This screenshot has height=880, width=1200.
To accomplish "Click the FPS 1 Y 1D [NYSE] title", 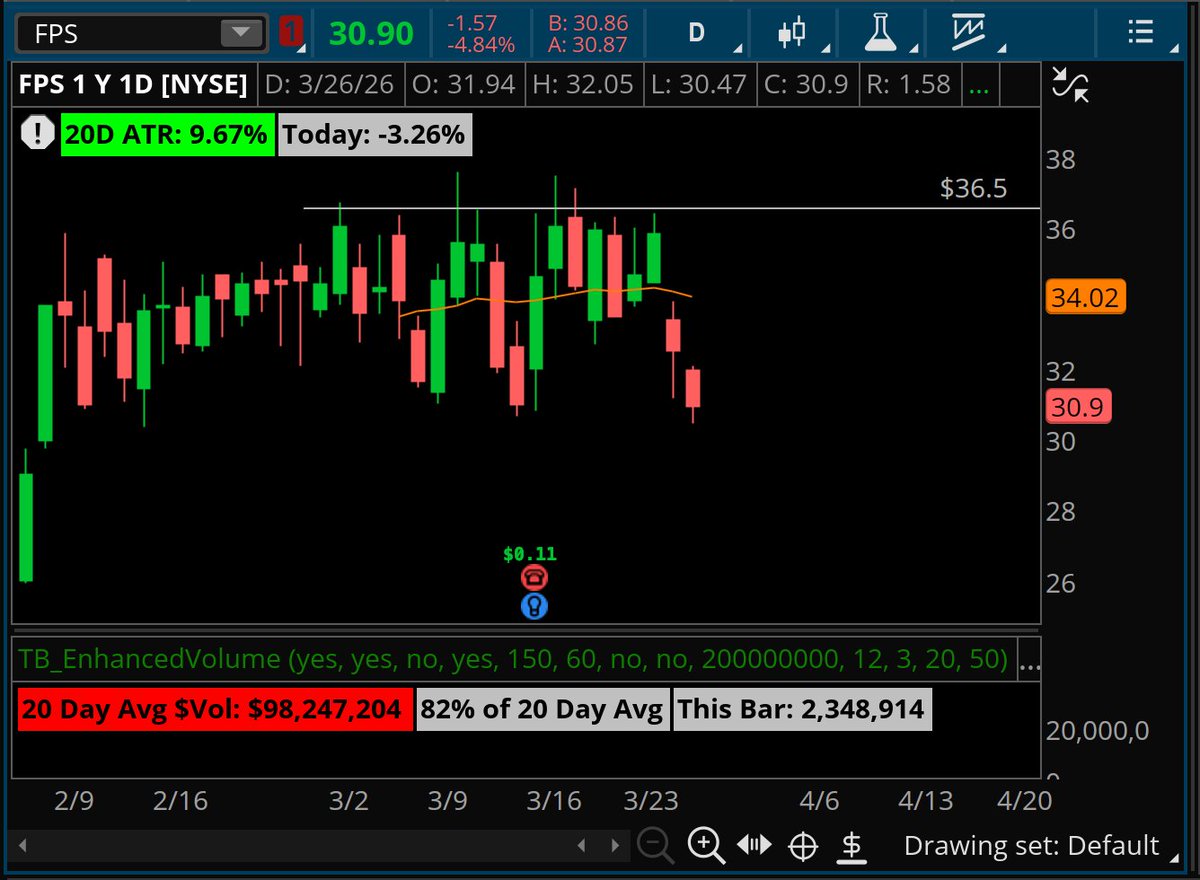I will pyautogui.click(x=133, y=85).
